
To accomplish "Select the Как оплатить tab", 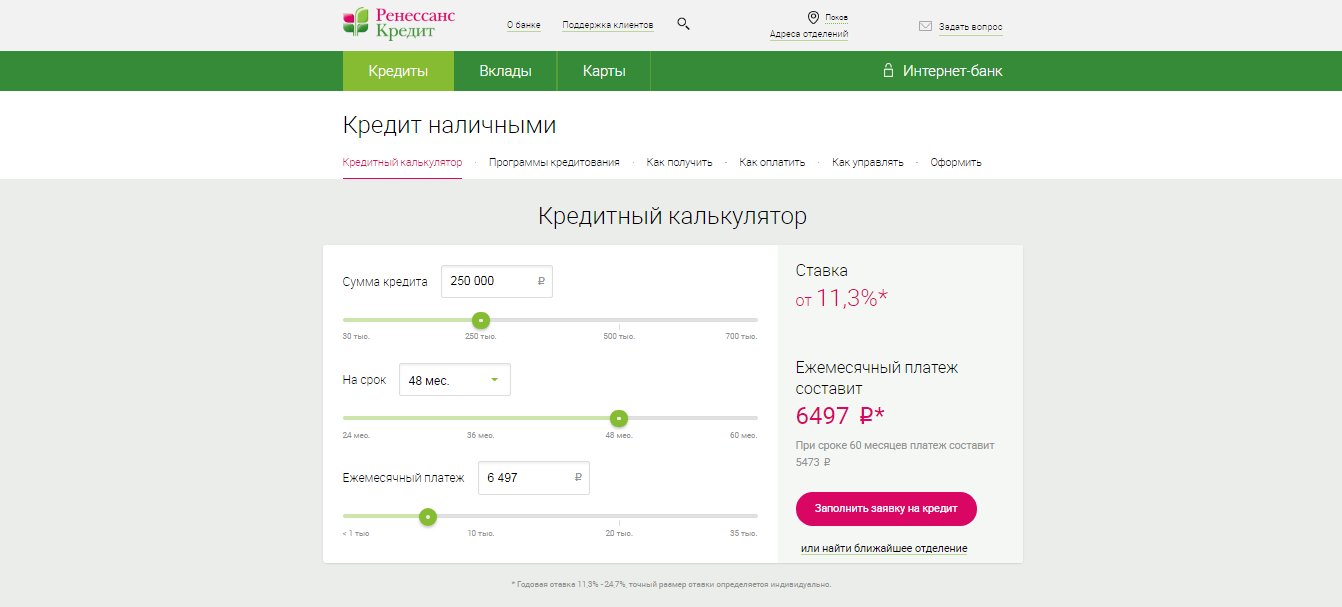I will point(772,162).
